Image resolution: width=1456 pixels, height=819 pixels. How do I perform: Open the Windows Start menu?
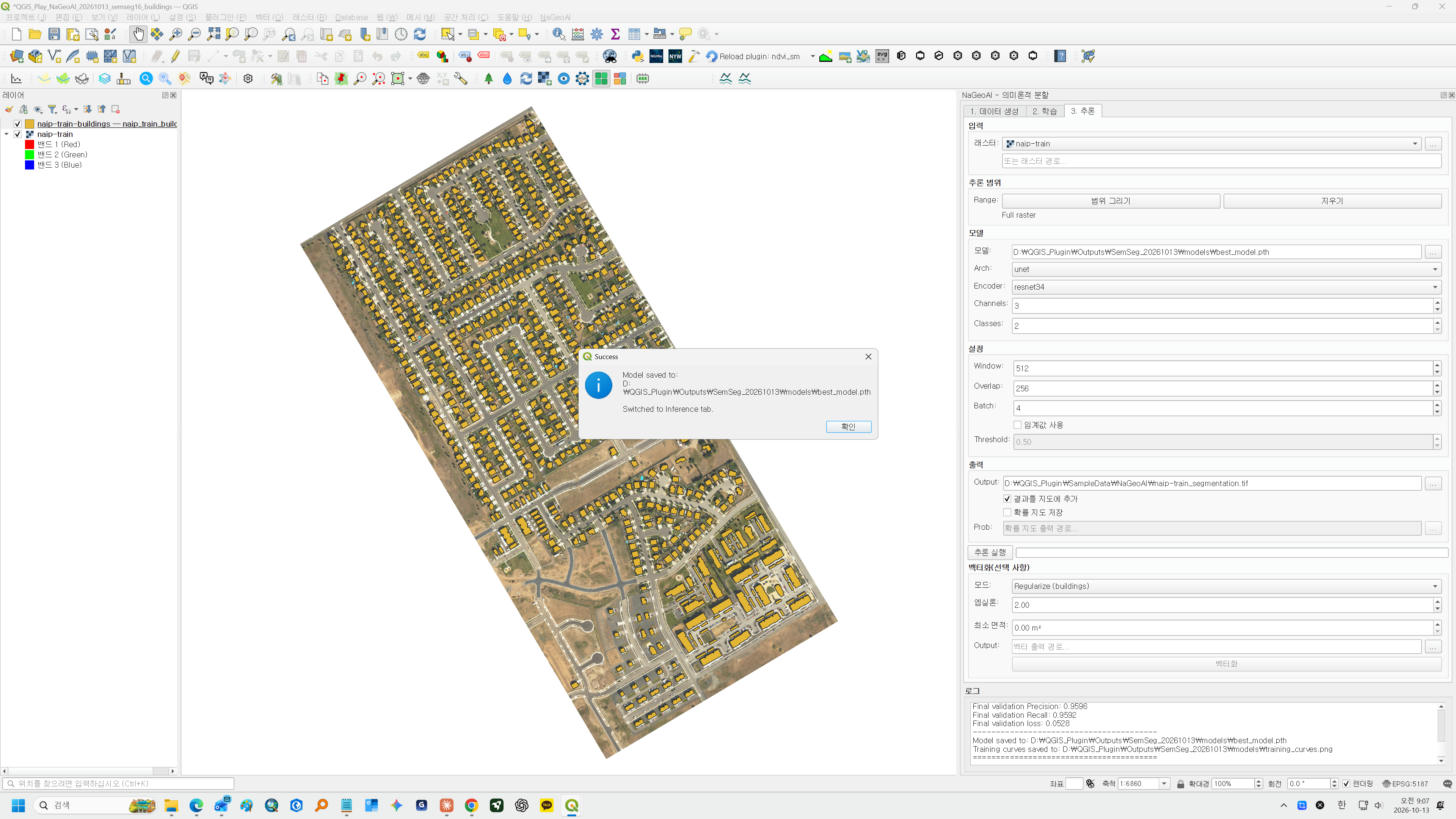pos(17,805)
